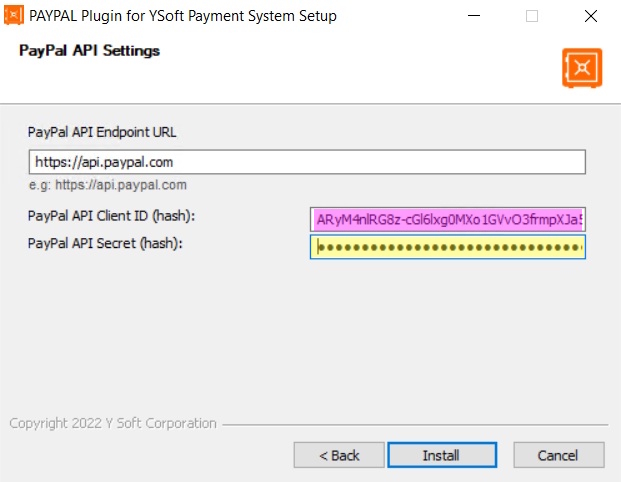Click the PayPal API Endpoint URL field
621x482 pixels.
[x=307, y=162]
